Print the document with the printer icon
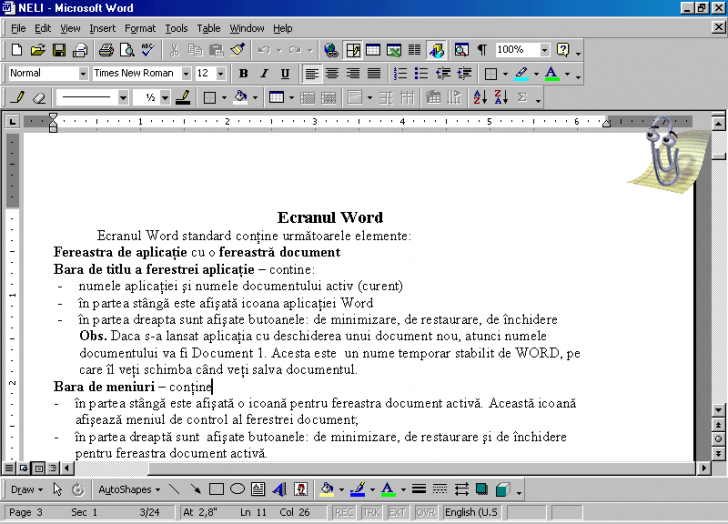This screenshot has height=524, width=728. tap(106, 50)
